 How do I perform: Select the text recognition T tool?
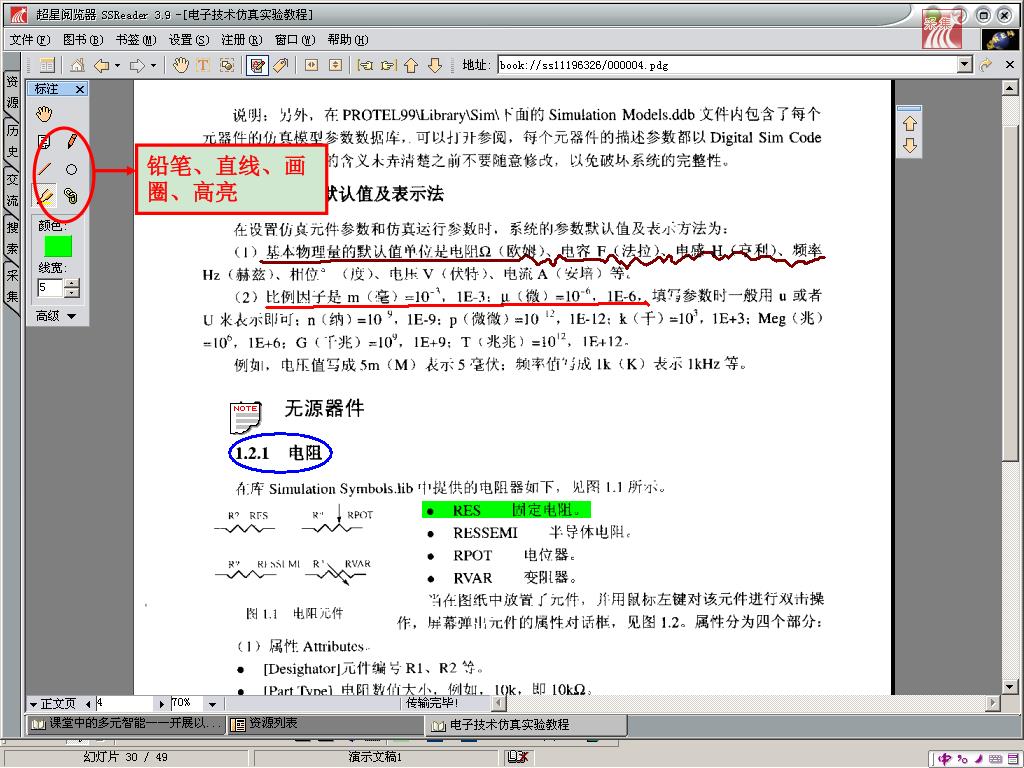[202, 65]
